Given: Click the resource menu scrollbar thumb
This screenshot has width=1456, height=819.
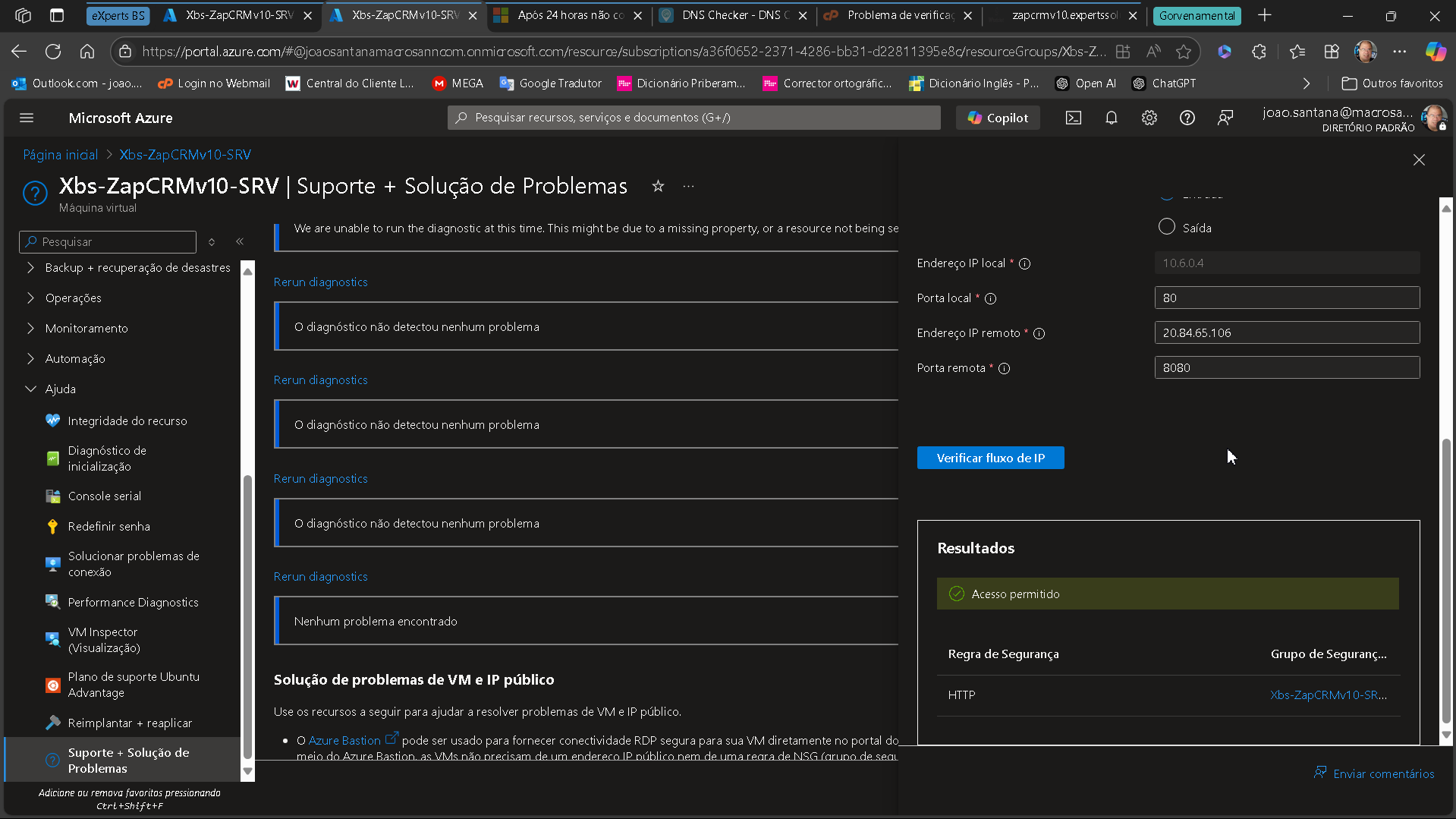Looking at the screenshot, I should (x=247, y=616).
